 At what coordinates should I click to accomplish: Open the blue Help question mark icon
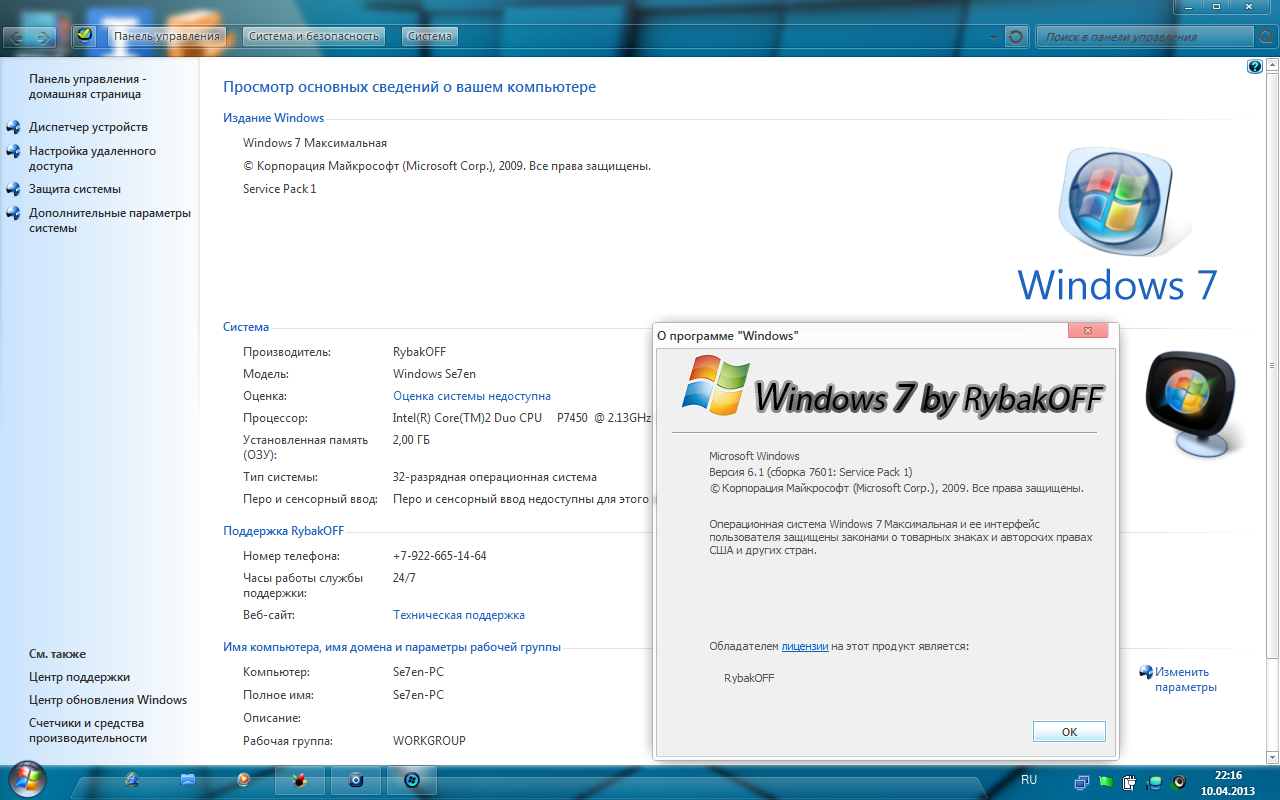(x=1254, y=67)
